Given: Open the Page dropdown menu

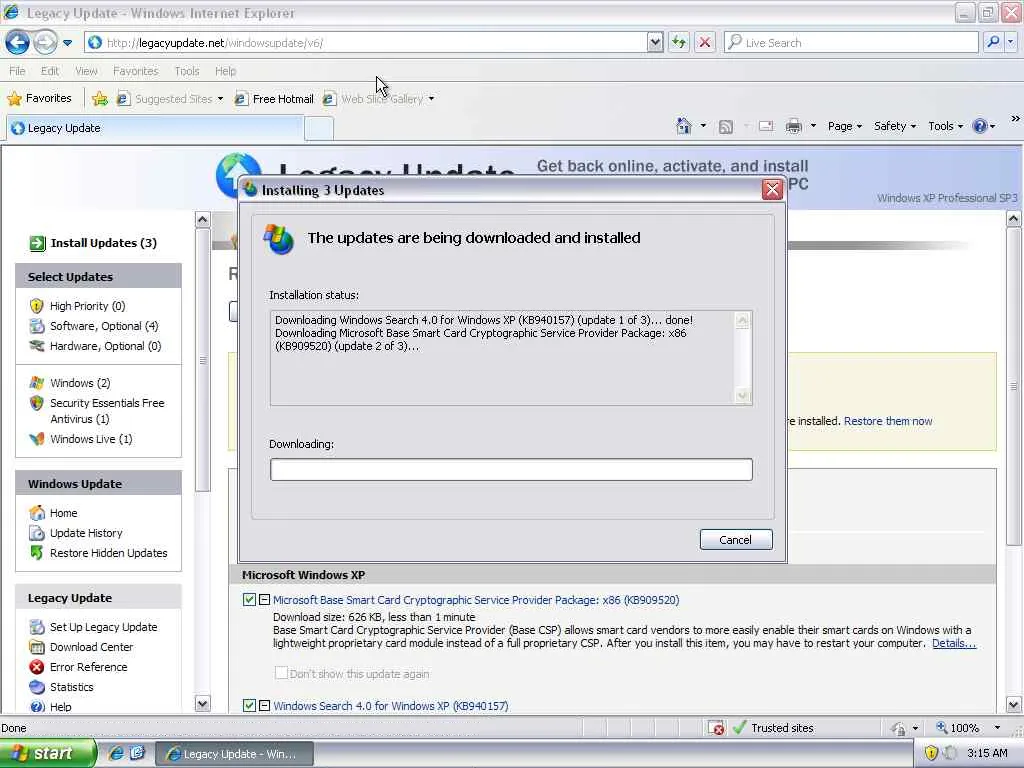Looking at the screenshot, I should click(844, 126).
